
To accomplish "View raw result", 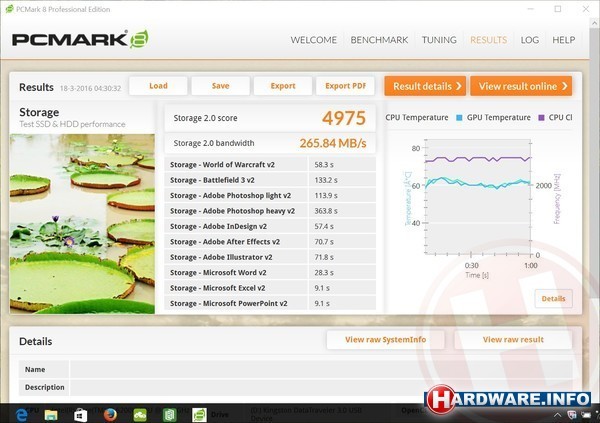I will [513, 340].
